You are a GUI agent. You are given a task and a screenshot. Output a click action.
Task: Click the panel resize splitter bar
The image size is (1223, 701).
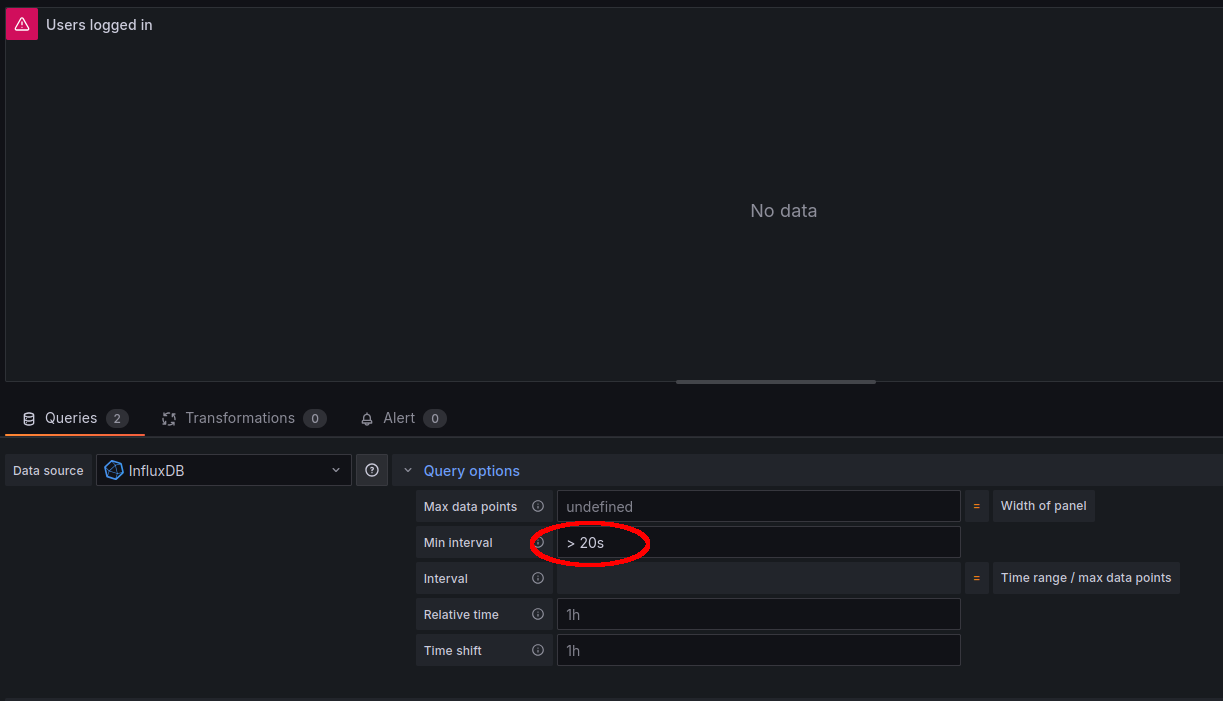tap(776, 381)
